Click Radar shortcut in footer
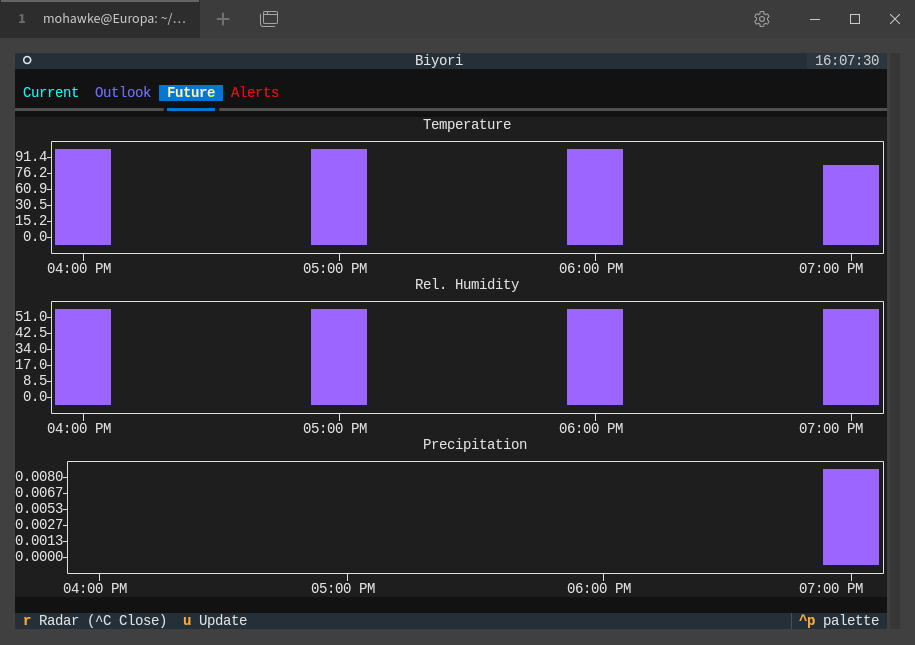 95,621
